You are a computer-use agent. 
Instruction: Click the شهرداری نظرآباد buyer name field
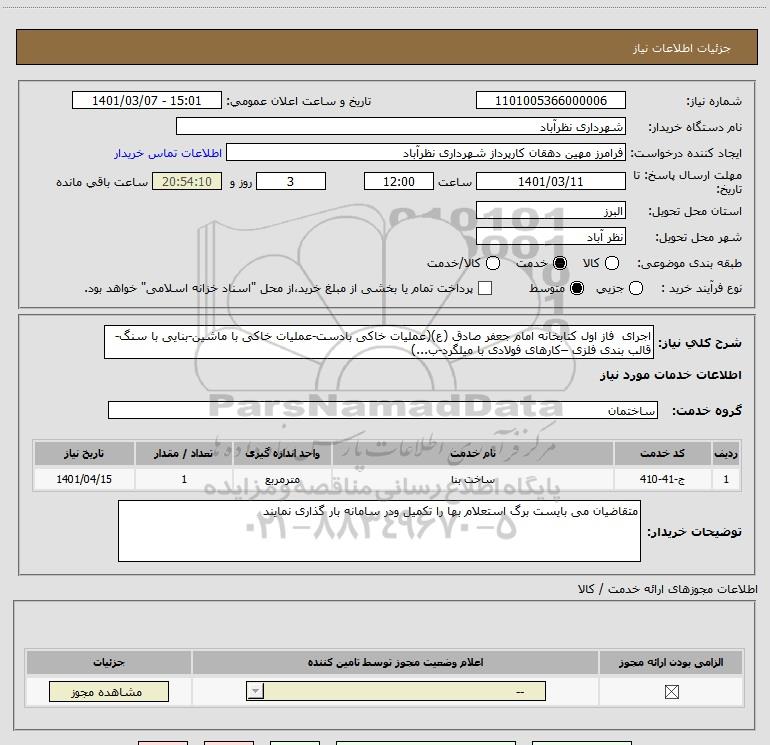[401, 127]
